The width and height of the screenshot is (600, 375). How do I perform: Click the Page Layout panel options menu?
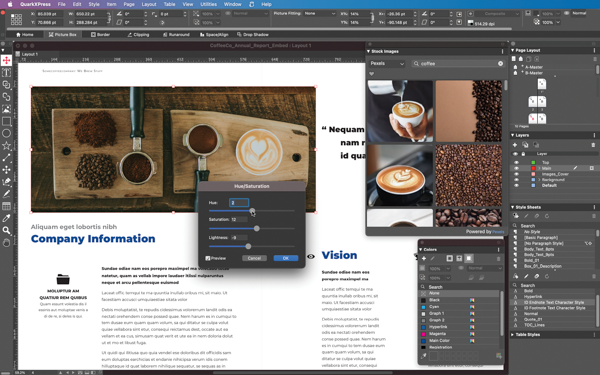594,50
